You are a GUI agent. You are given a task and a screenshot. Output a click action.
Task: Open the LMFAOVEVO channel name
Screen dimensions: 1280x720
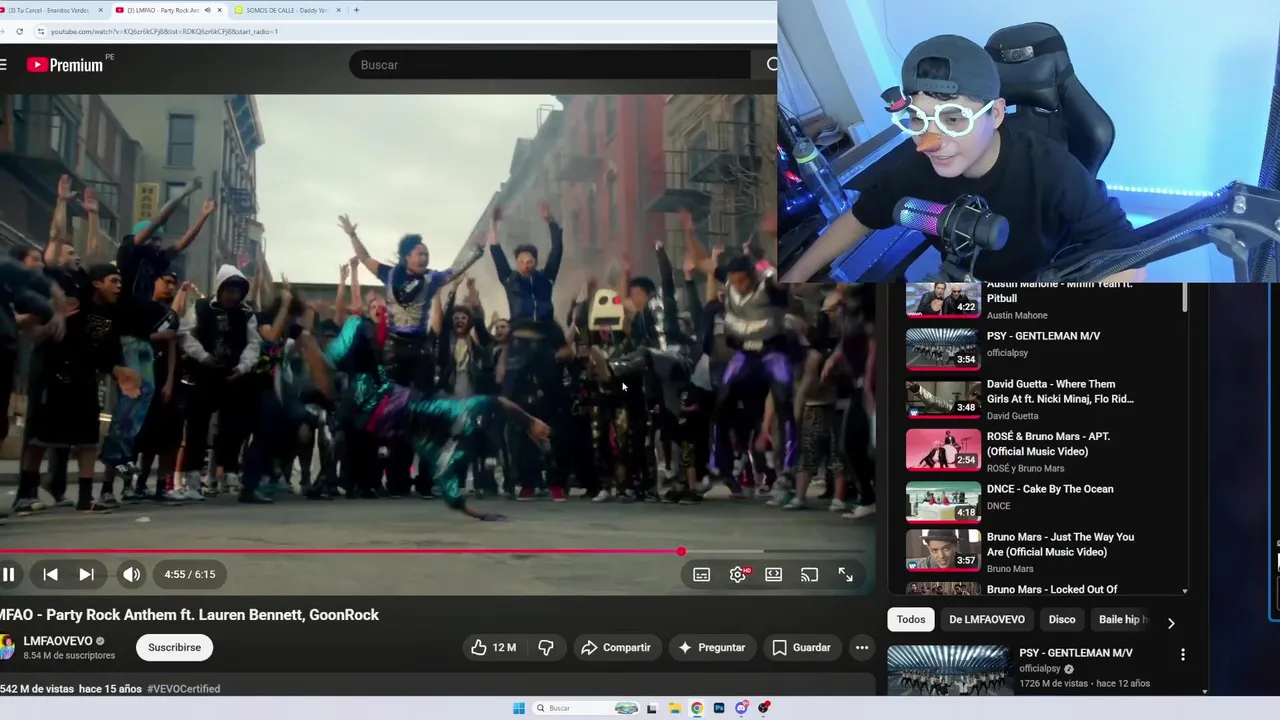[x=58, y=641]
